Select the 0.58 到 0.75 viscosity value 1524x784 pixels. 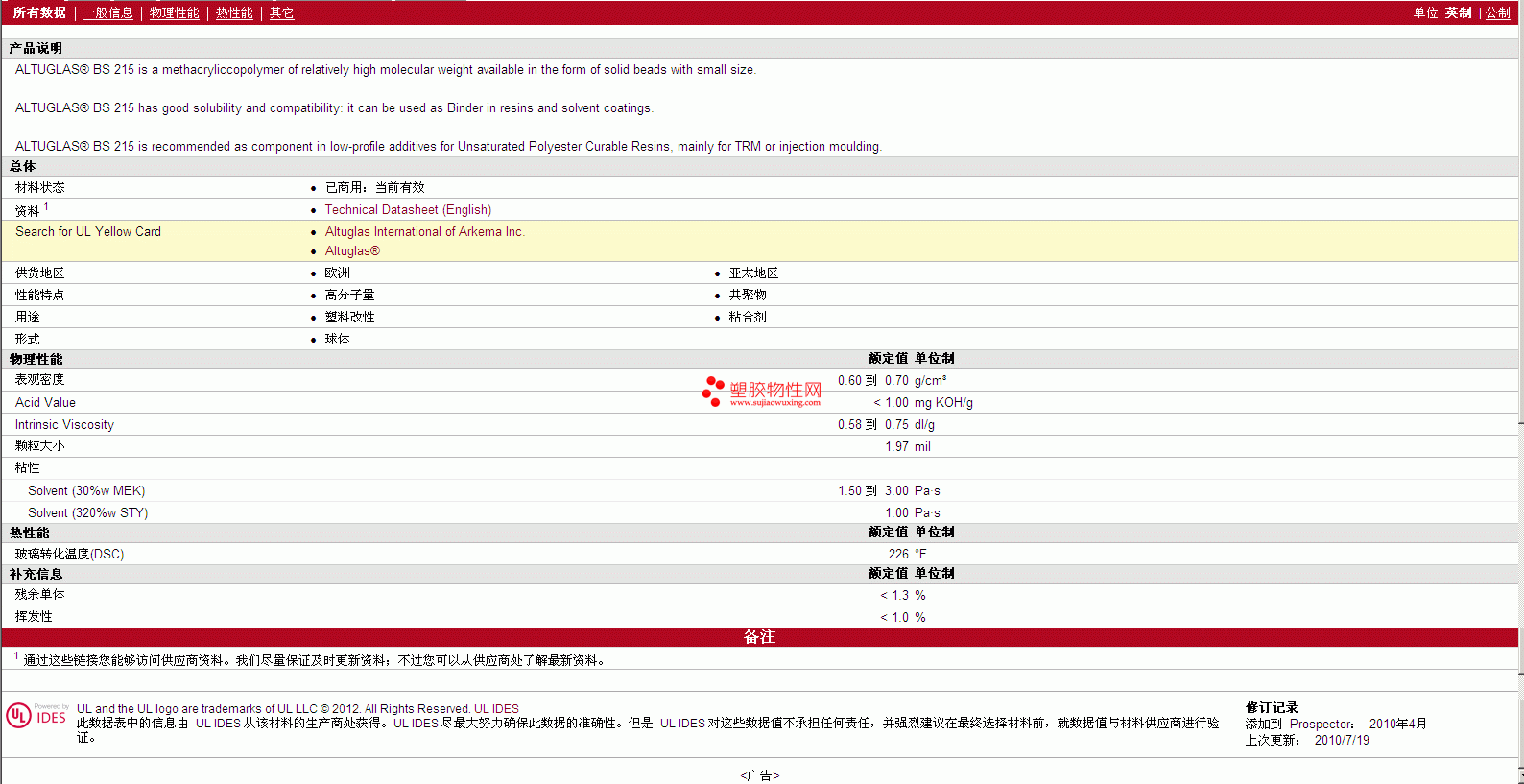pos(873,424)
